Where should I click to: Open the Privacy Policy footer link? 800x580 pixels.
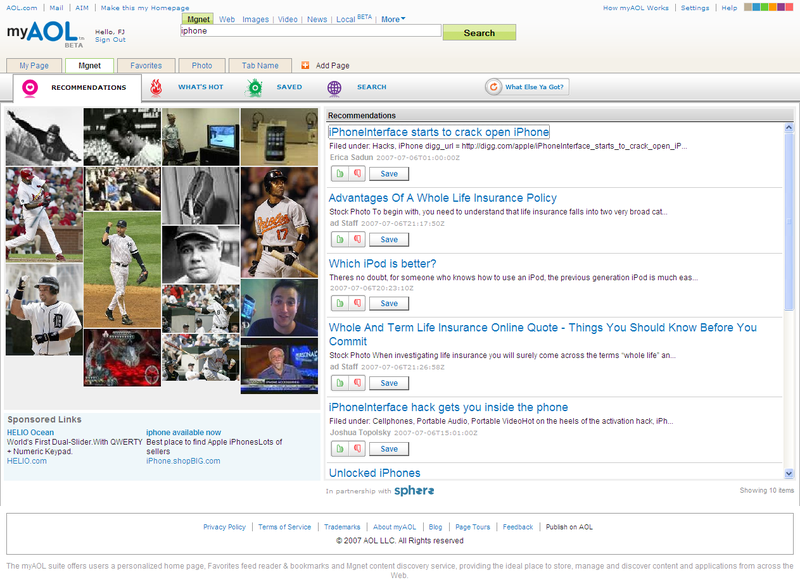coord(224,527)
